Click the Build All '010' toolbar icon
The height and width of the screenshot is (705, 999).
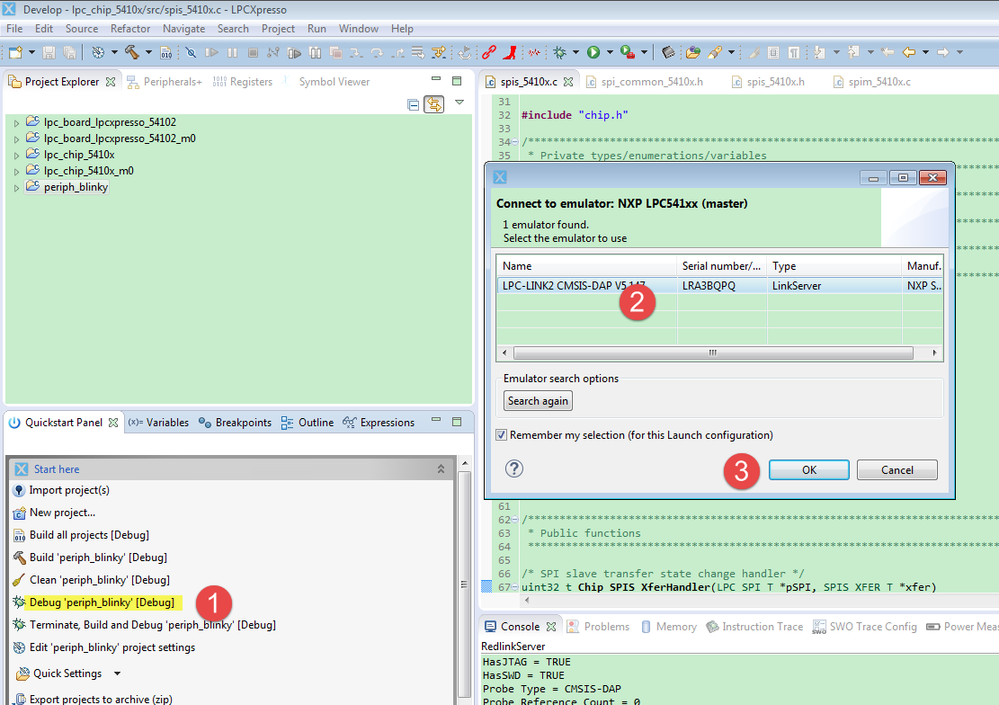point(166,52)
